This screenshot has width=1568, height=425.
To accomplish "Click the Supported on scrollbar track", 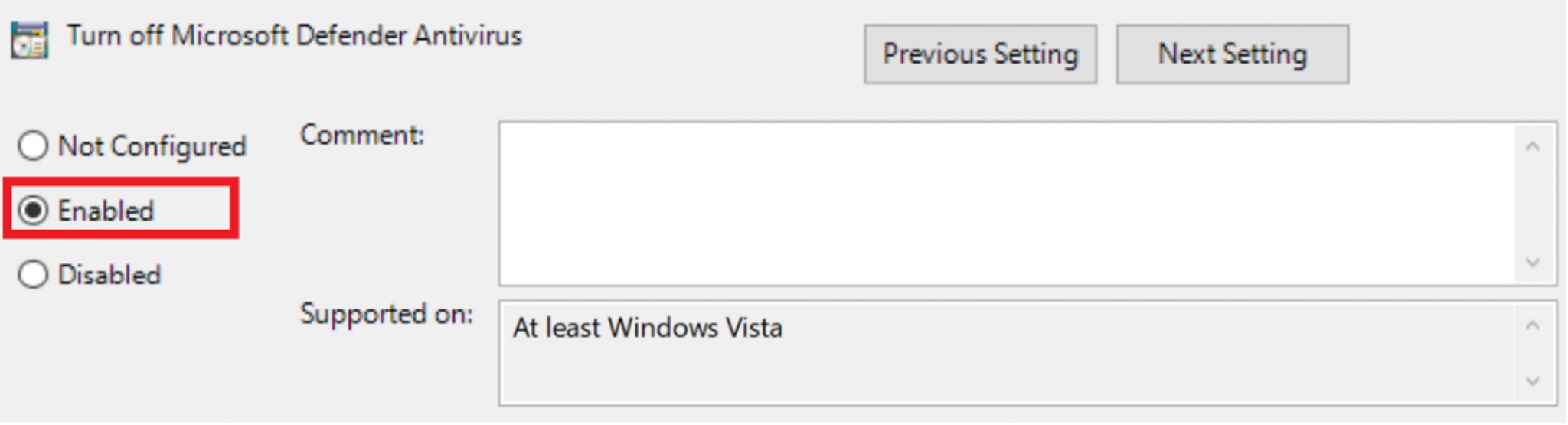I will pos(1532,353).
